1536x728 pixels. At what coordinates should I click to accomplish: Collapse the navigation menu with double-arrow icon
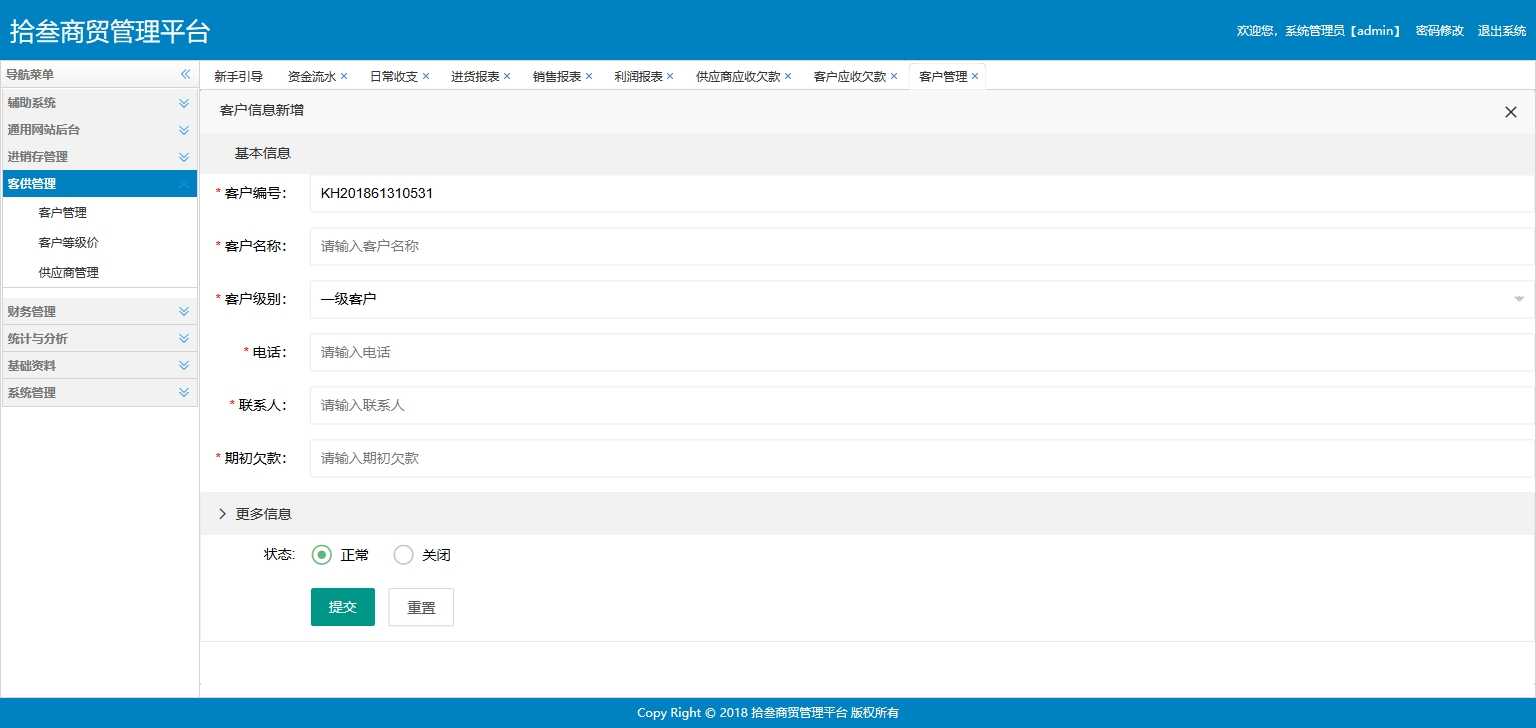pyautogui.click(x=185, y=75)
